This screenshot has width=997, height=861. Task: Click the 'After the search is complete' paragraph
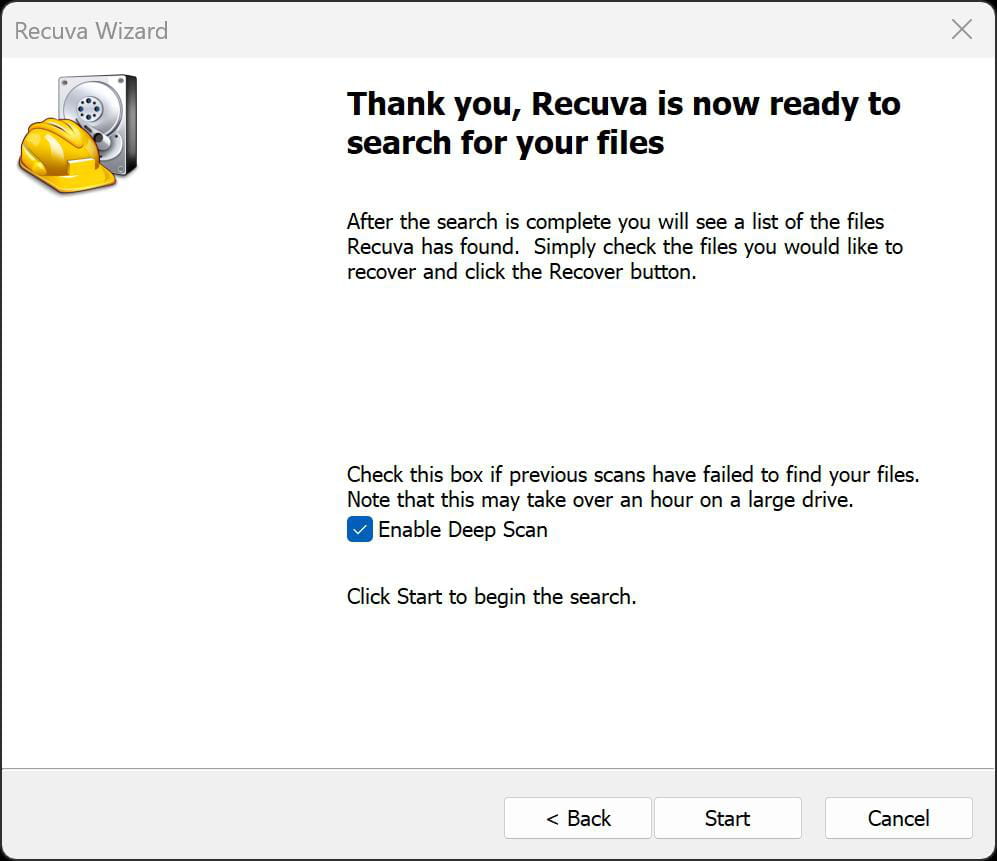pyautogui.click(x=624, y=247)
